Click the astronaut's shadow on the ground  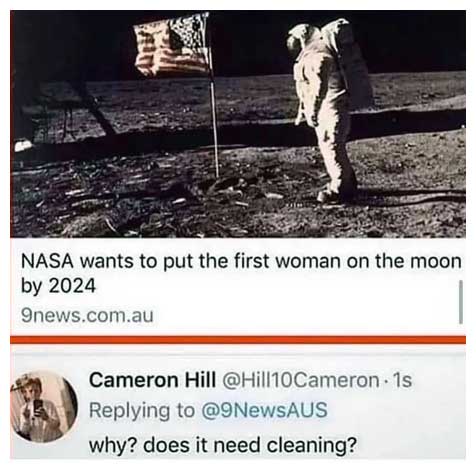pyautogui.click(x=410, y=197)
